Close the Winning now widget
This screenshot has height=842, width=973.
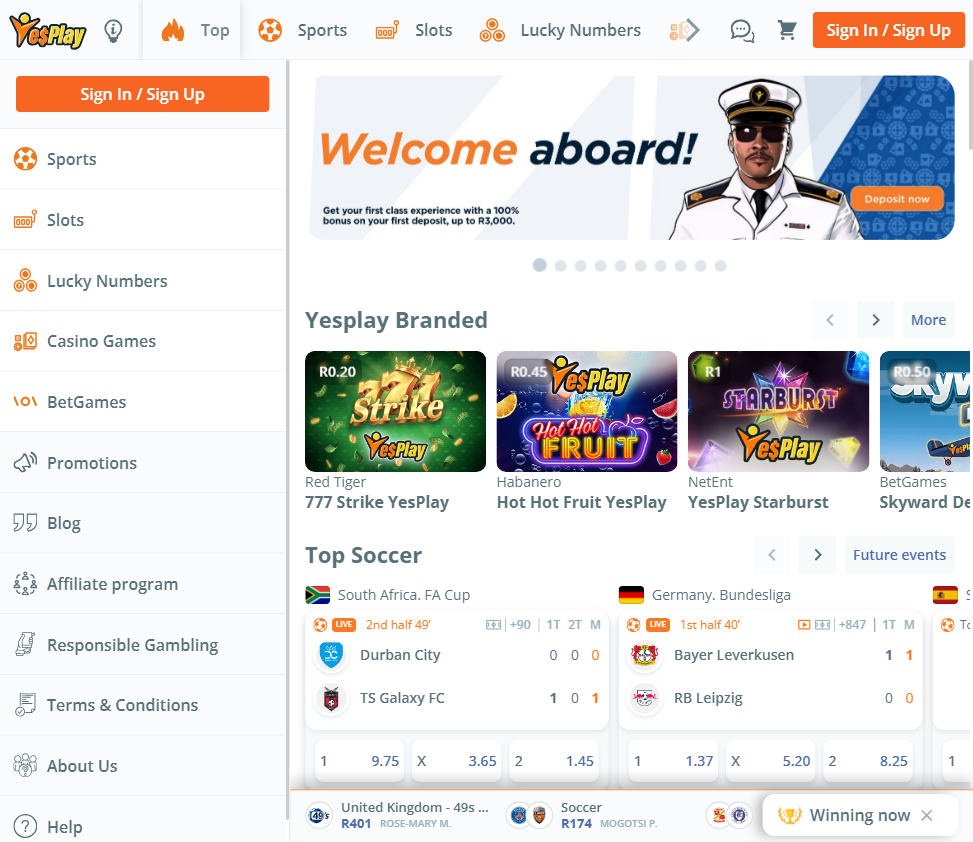point(926,815)
